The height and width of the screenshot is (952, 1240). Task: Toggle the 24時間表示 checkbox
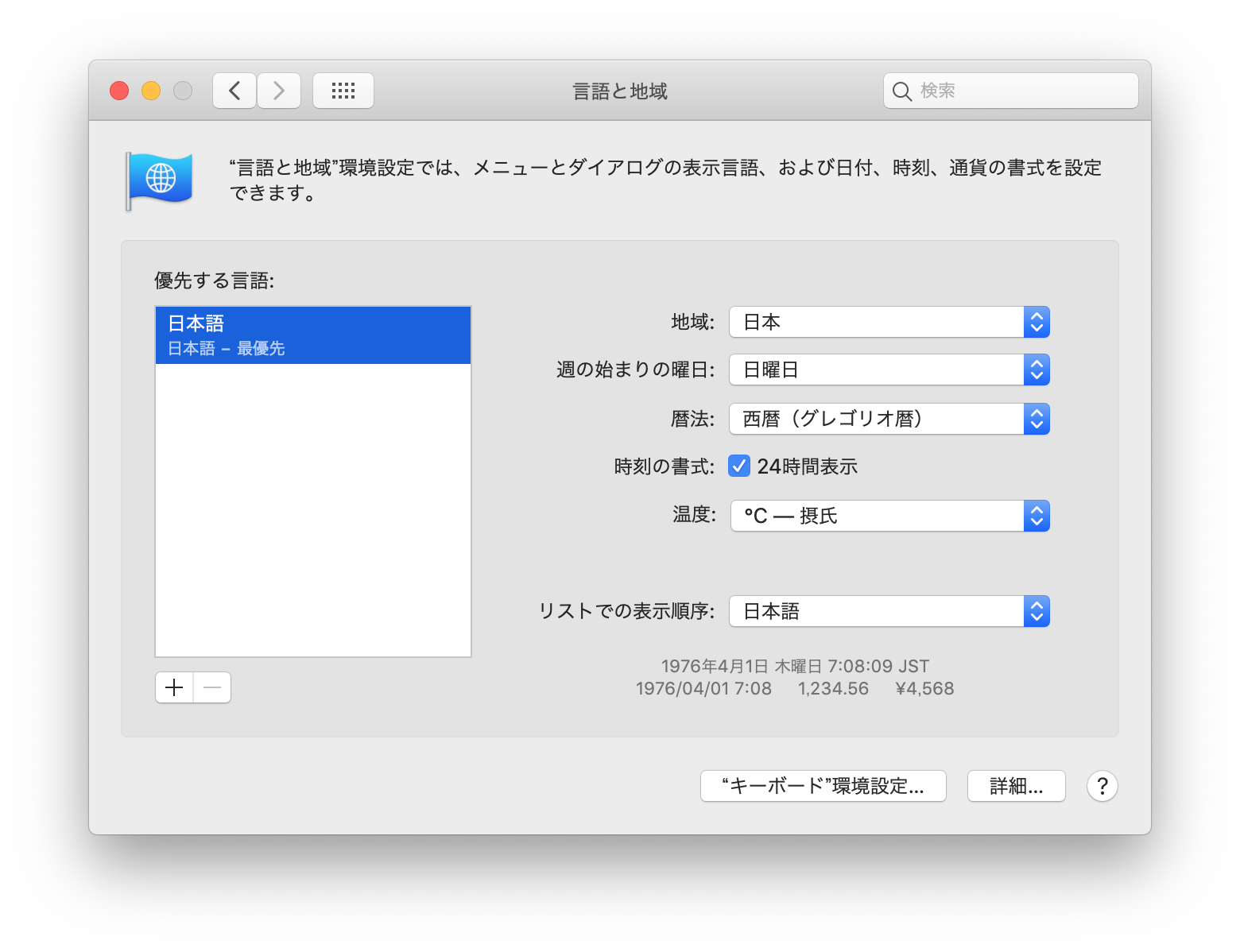[x=739, y=466]
